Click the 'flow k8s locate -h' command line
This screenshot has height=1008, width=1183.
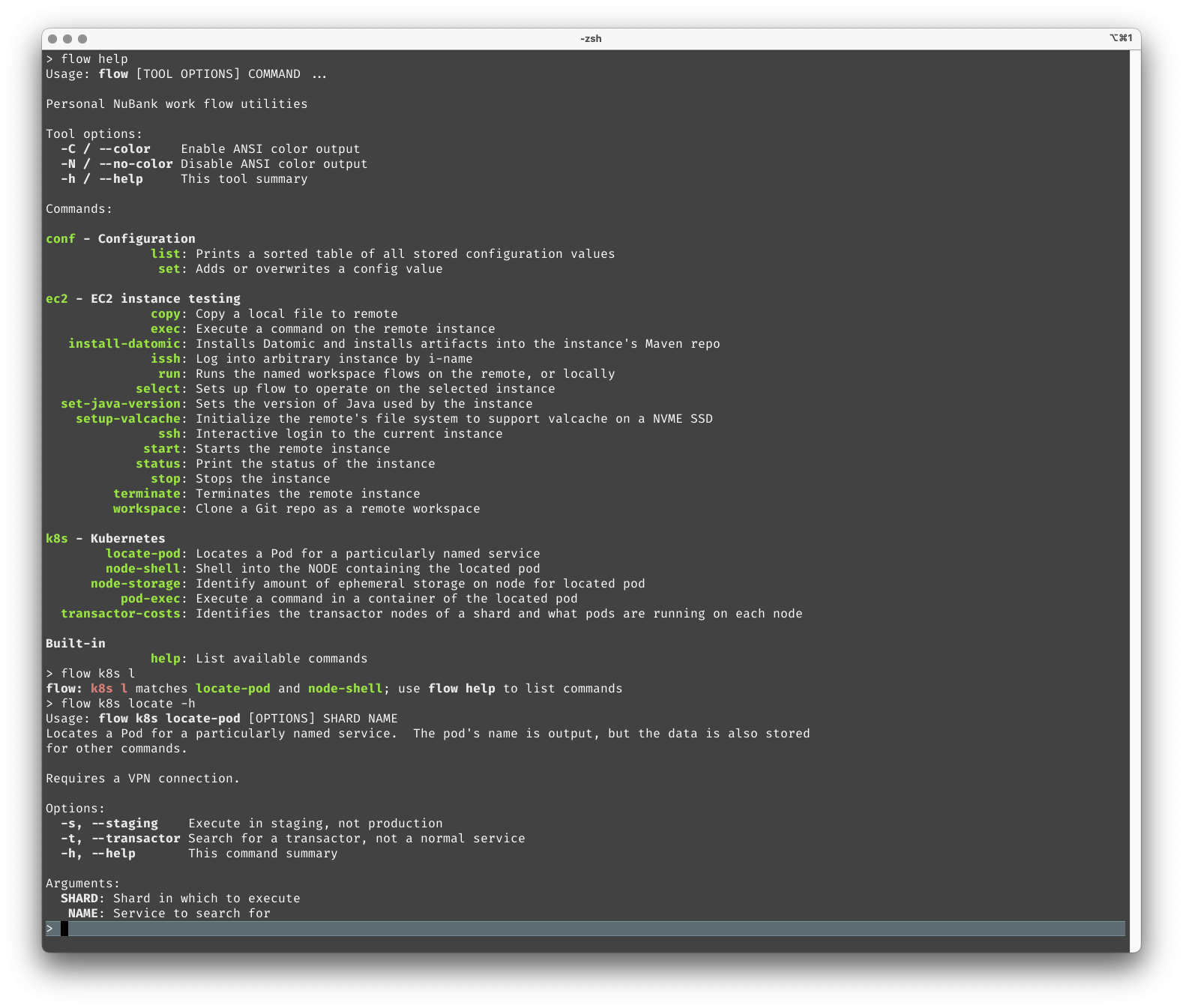pos(121,704)
